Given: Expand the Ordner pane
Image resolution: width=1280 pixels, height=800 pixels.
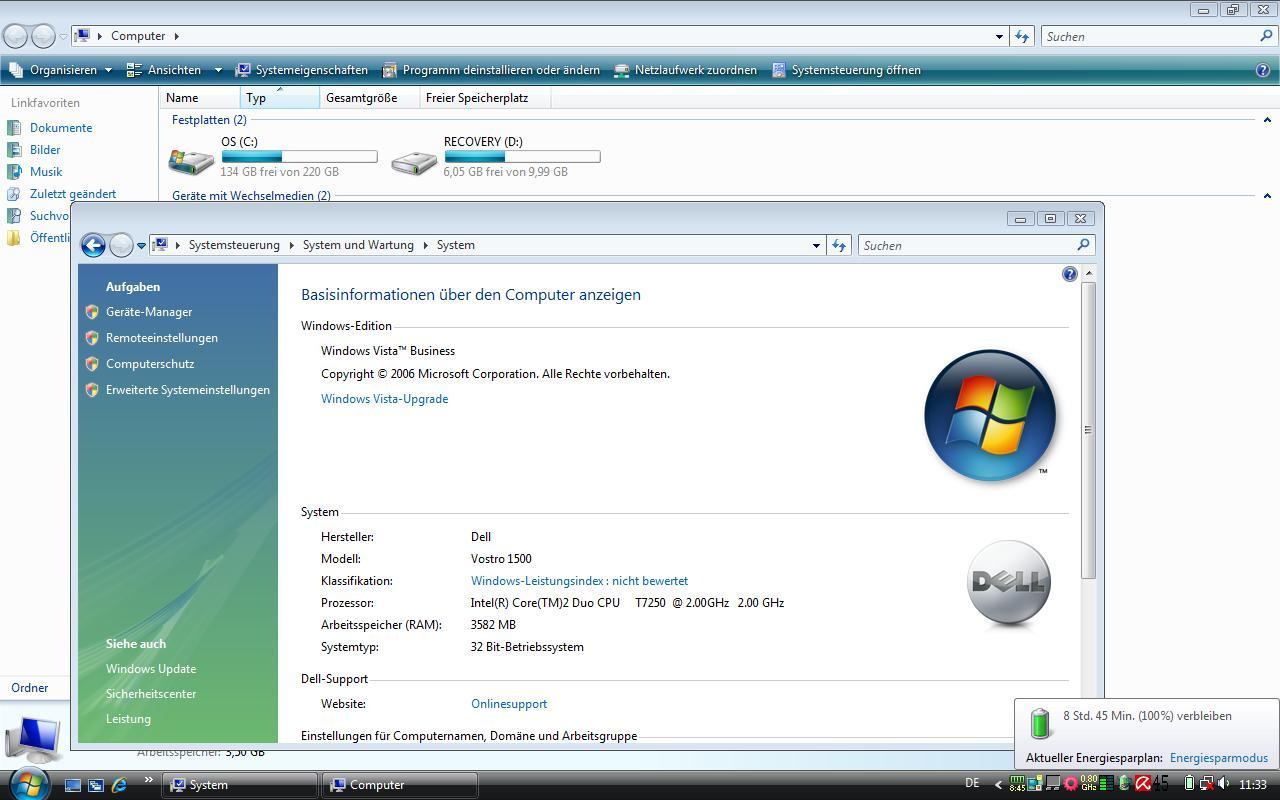Looking at the screenshot, I should (30, 688).
